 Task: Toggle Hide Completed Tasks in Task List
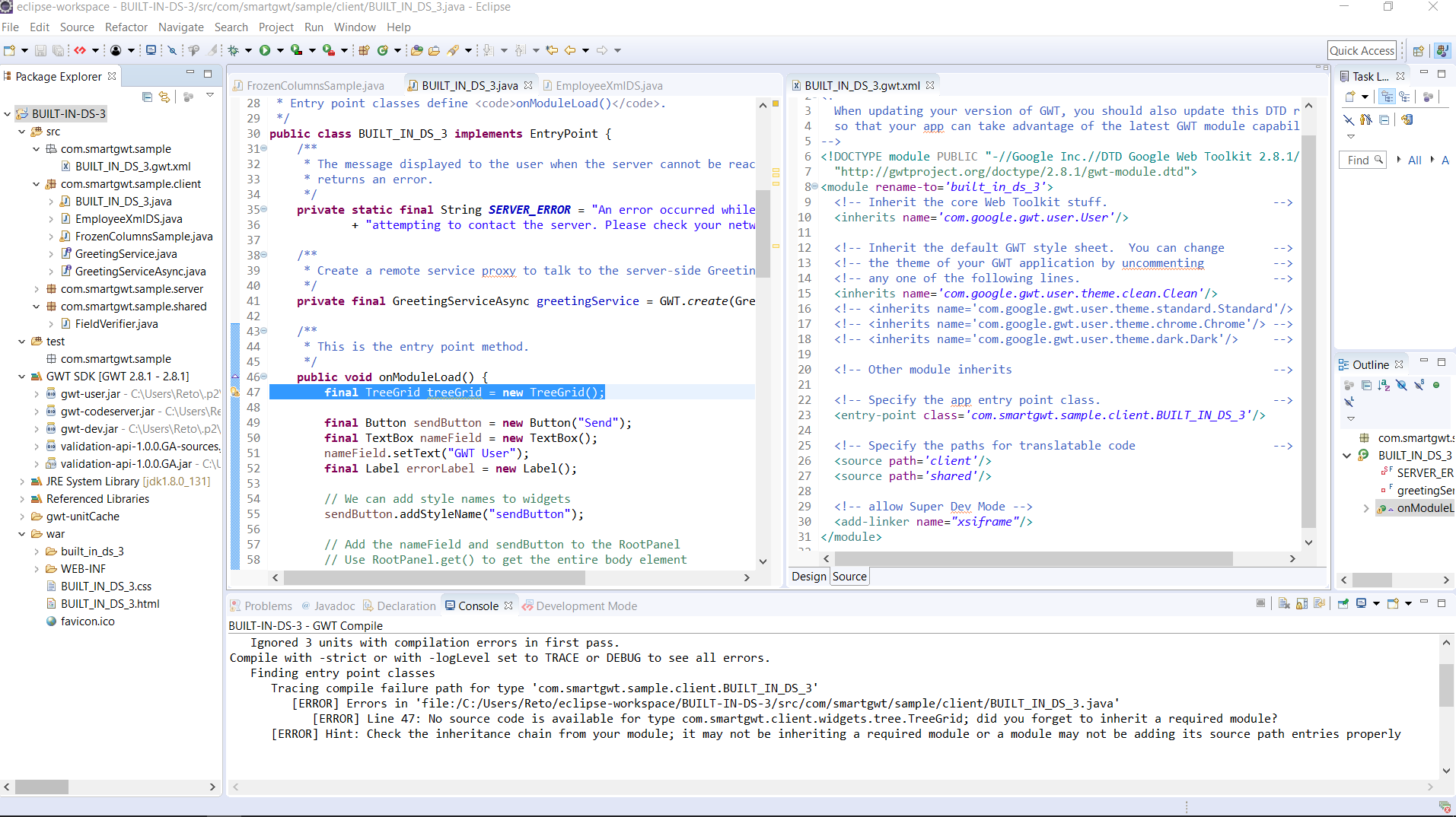[x=1348, y=119]
